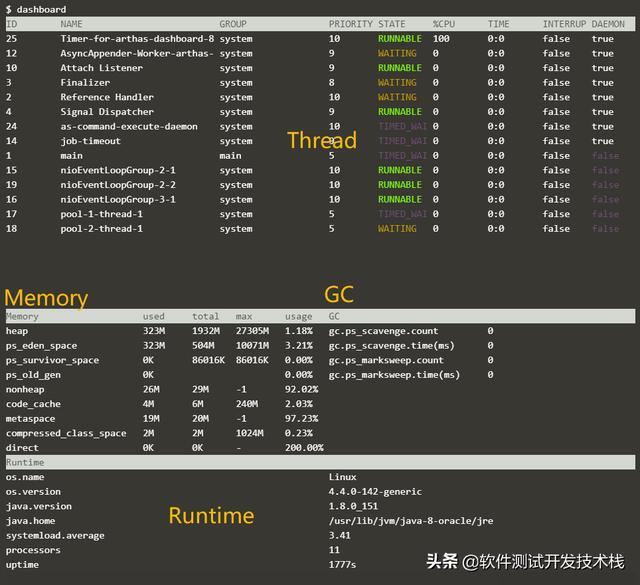
Task: Click the RUNNABLE state of Attach Listener
Action: (x=400, y=68)
